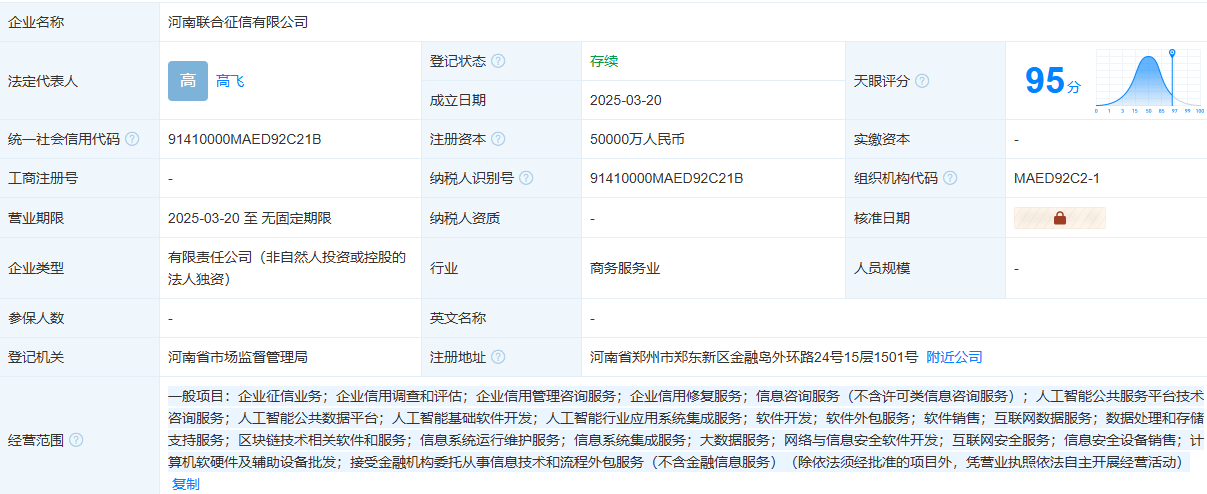This screenshot has height=494, width=1207.
Task: Click question mark icon beside 注册资本
Action: tap(498, 139)
